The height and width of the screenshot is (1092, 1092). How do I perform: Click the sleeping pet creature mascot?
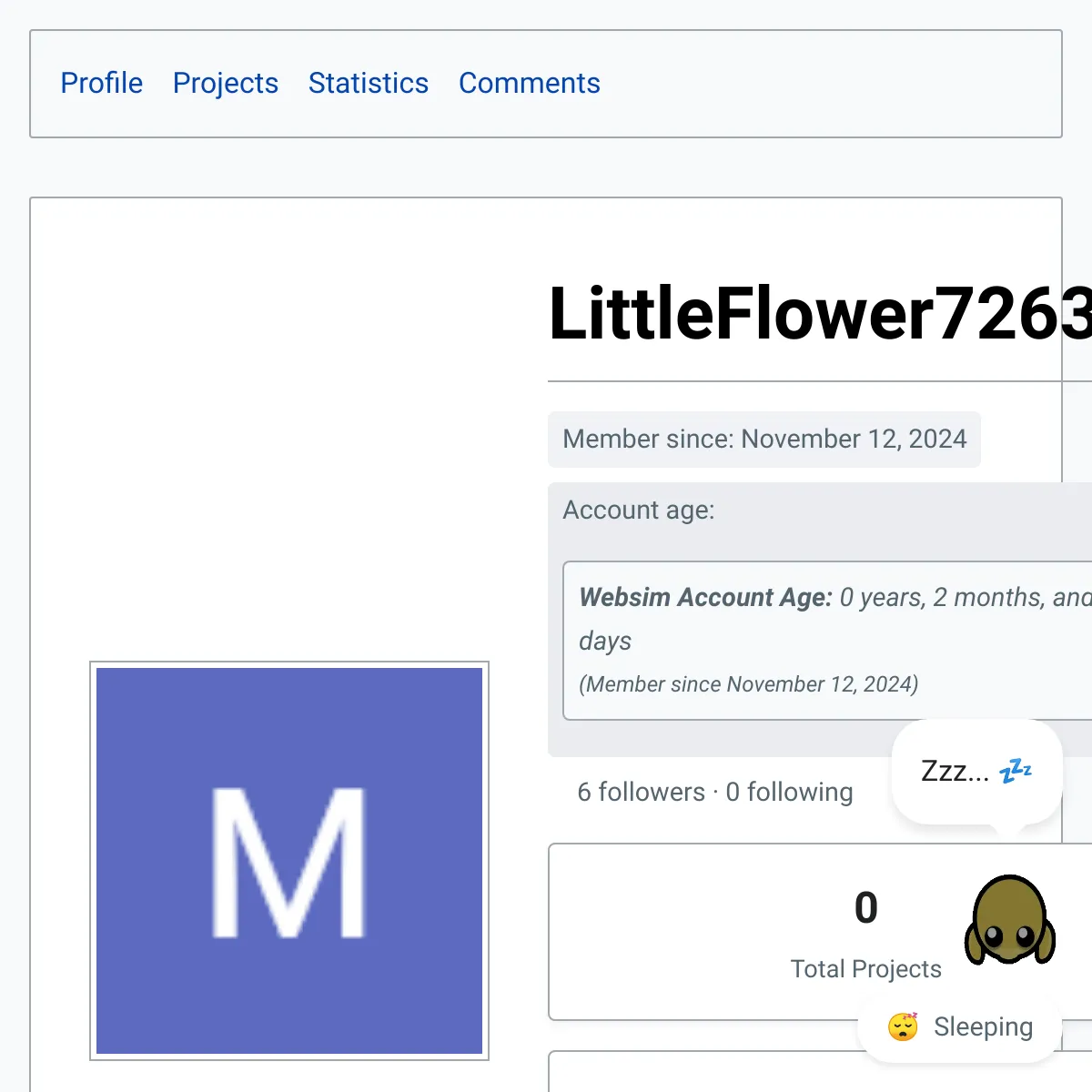pyautogui.click(x=1008, y=919)
